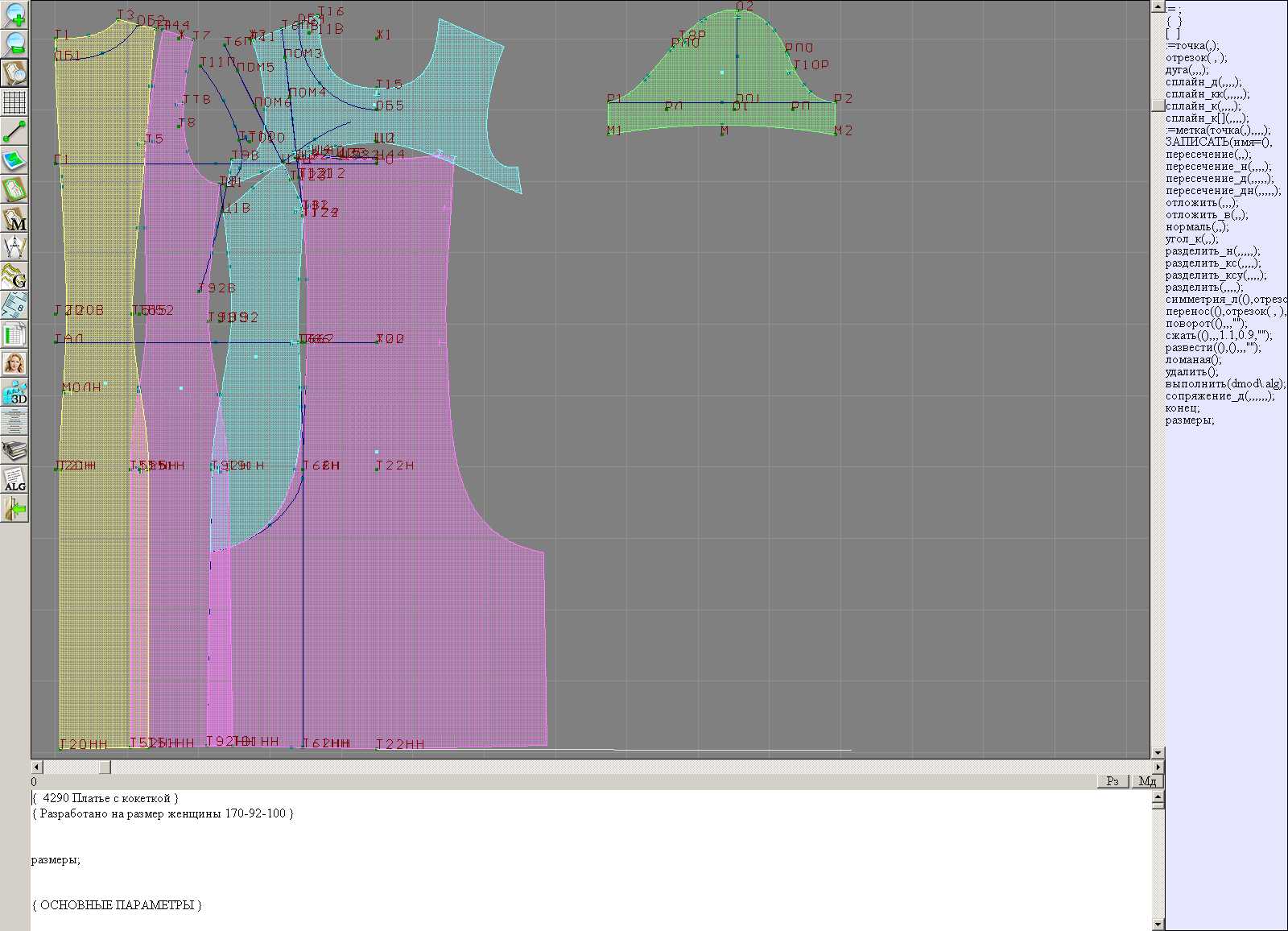The image size is (1288, 931).
Task: Click the Рз button
Action: (x=1113, y=781)
